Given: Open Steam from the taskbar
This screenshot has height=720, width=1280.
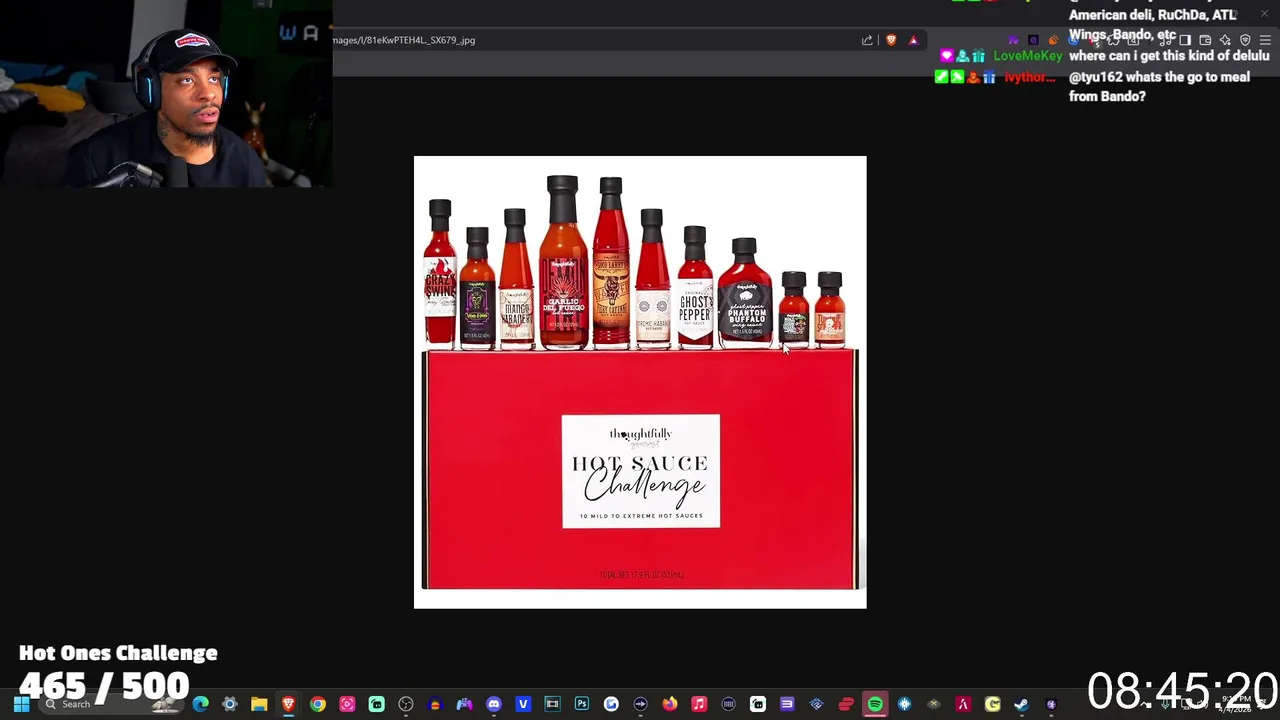Looking at the screenshot, I should [1021, 704].
